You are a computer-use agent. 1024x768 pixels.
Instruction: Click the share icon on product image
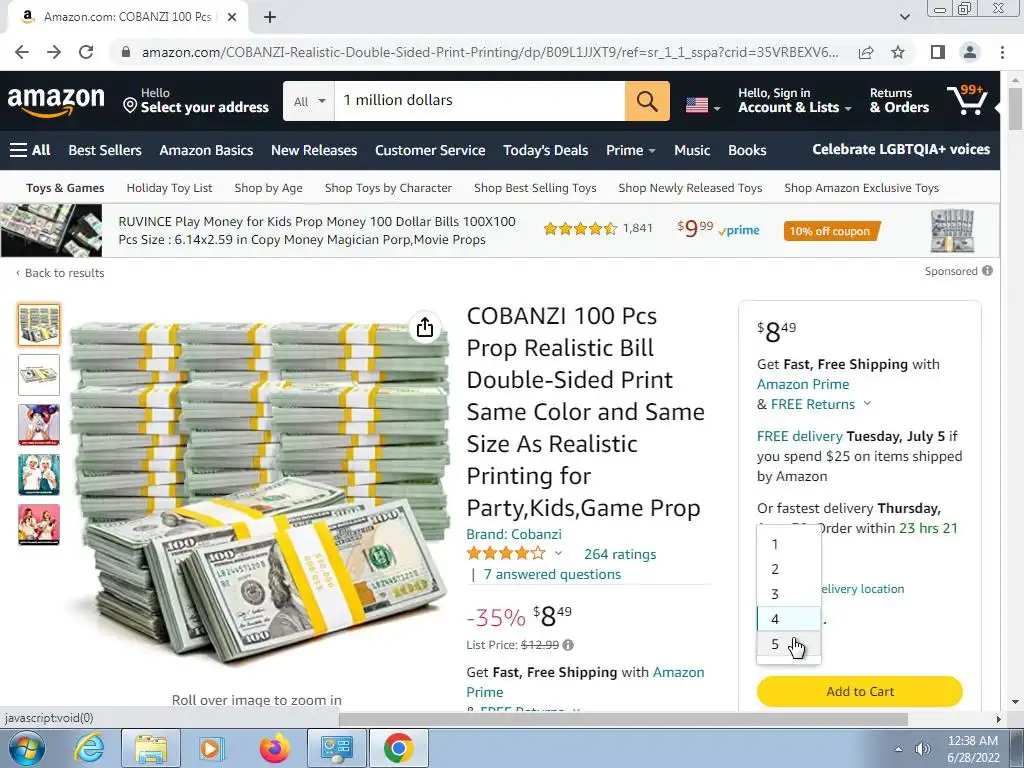424,327
